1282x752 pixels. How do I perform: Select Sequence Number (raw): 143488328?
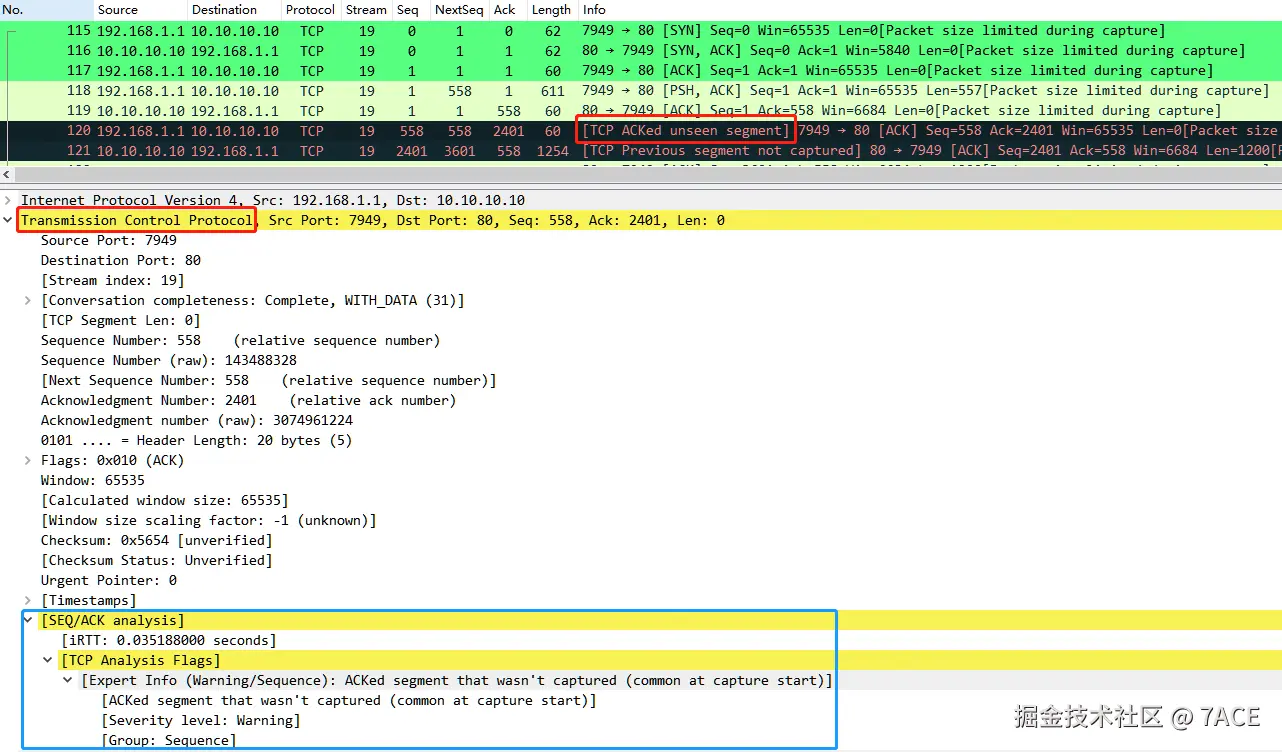[168, 360]
